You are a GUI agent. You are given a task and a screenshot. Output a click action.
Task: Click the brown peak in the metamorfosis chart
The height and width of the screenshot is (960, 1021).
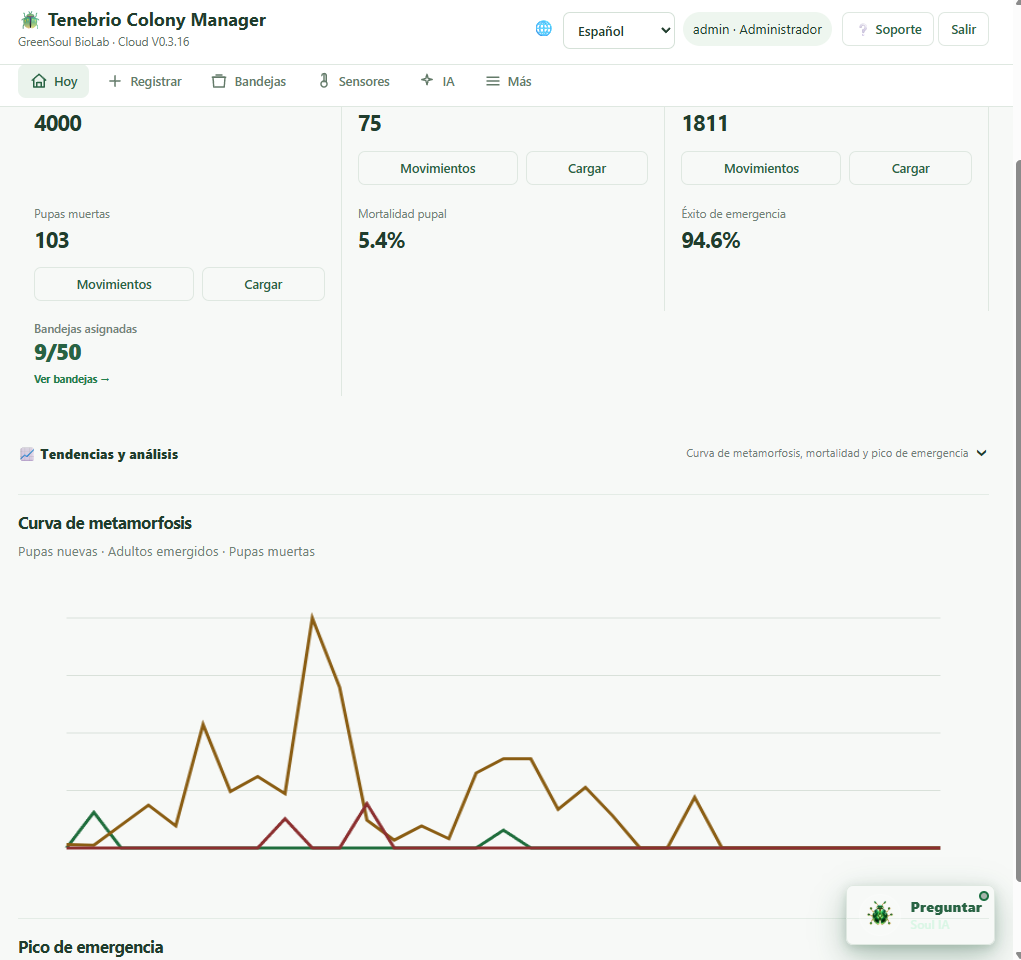[x=313, y=616]
